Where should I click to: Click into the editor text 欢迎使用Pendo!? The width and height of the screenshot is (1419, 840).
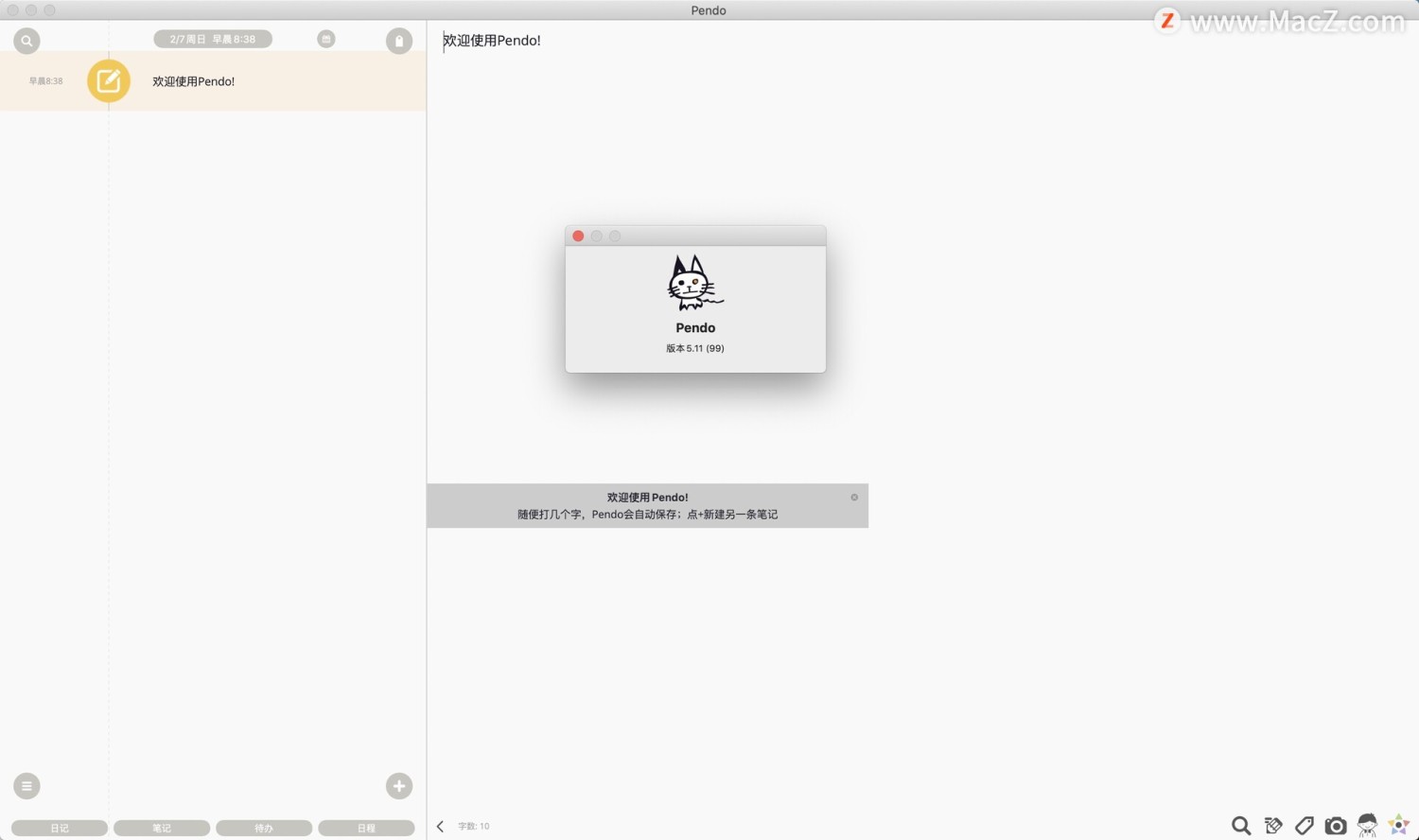pyautogui.click(x=492, y=41)
